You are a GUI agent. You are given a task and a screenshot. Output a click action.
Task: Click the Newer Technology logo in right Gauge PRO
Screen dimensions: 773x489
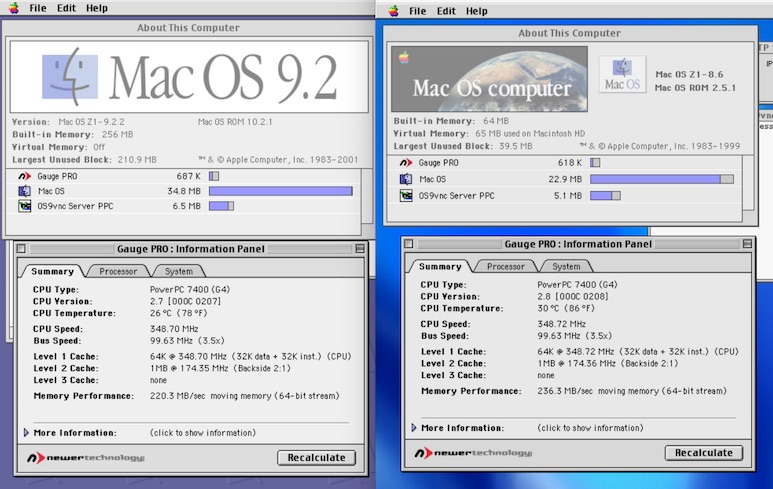pyautogui.click(x=473, y=453)
